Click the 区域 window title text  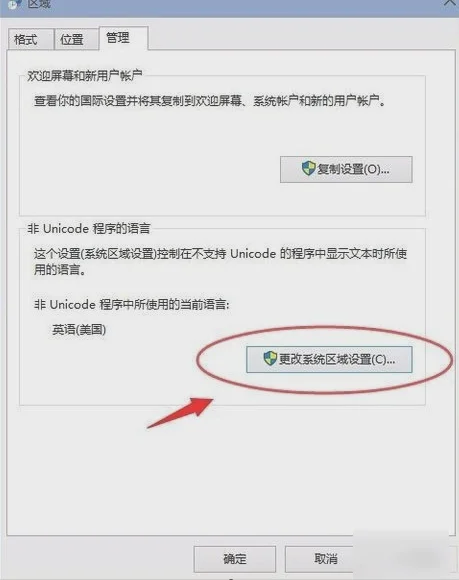point(39,4)
